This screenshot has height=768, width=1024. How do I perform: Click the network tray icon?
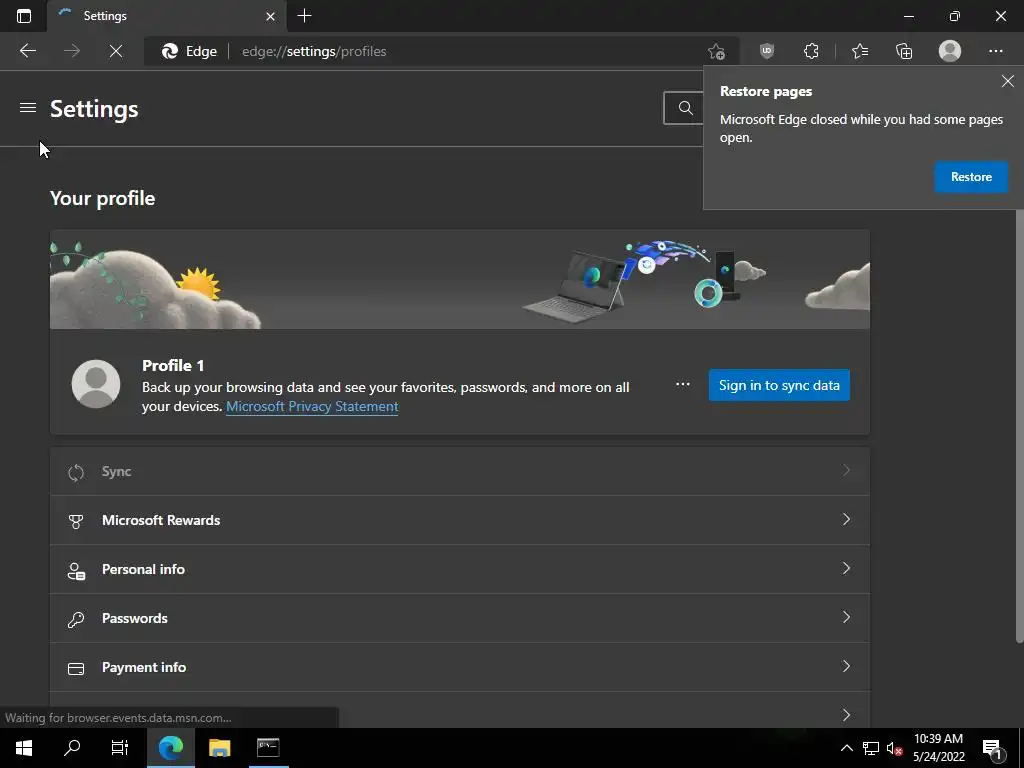pyautogui.click(x=871, y=748)
